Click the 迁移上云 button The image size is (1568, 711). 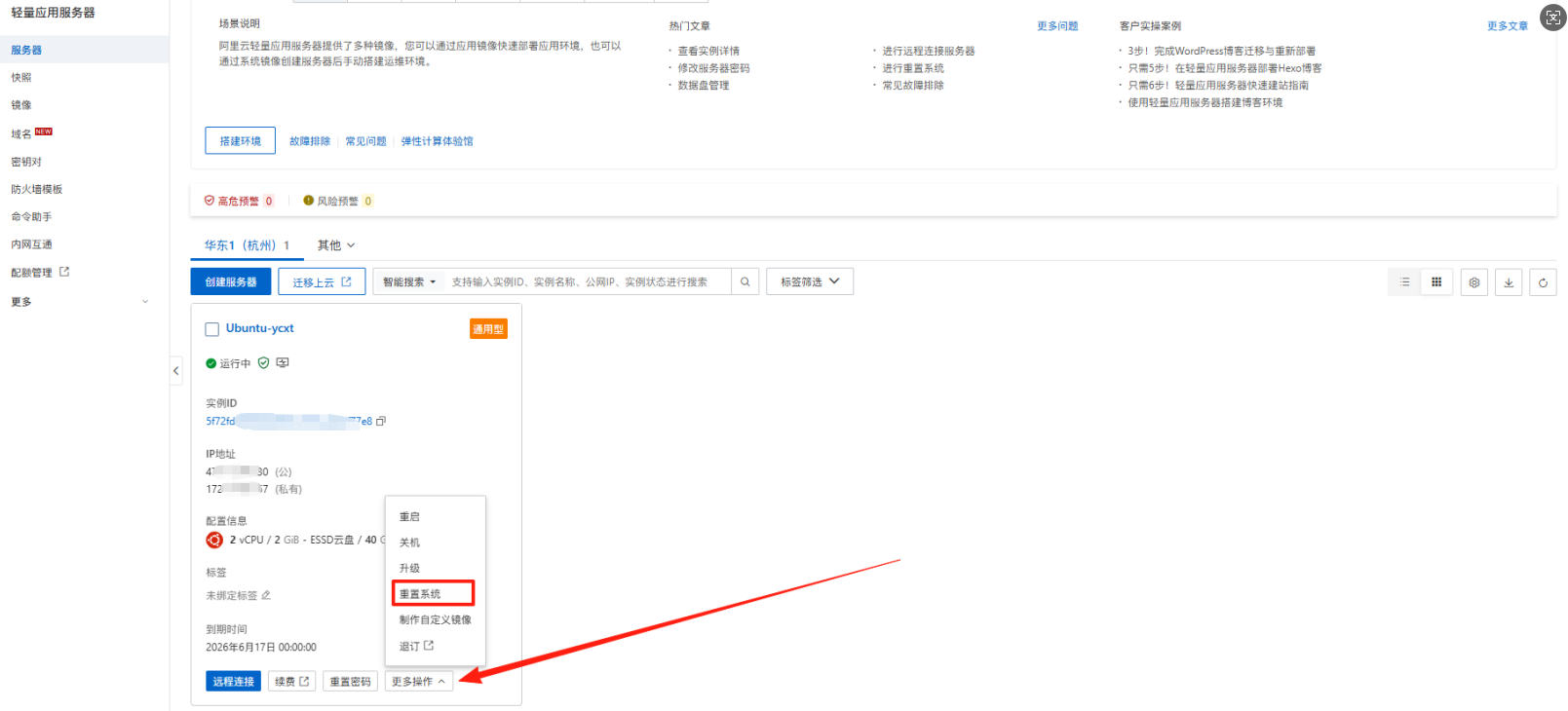click(322, 282)
